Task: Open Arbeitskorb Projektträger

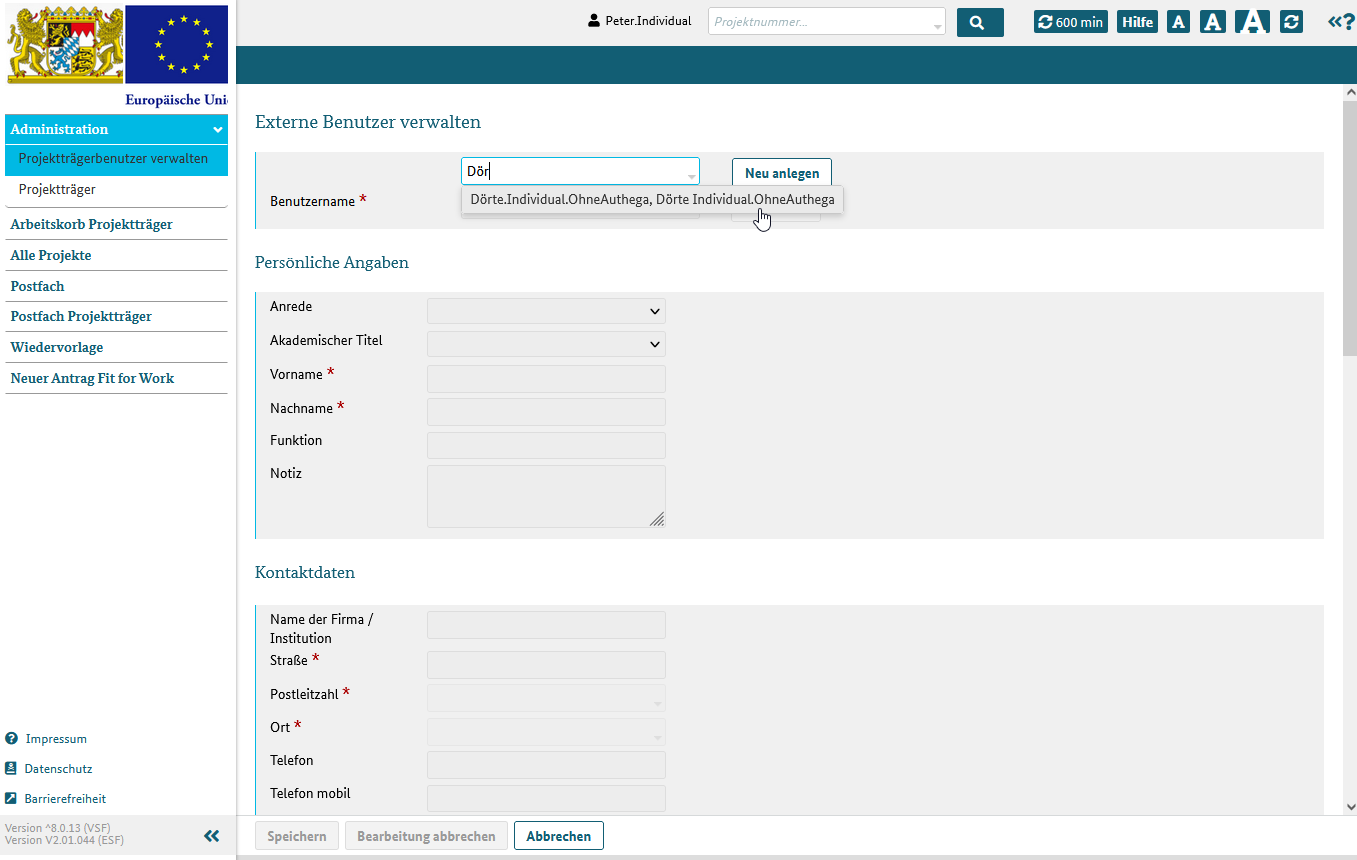Action: [116, 224]
